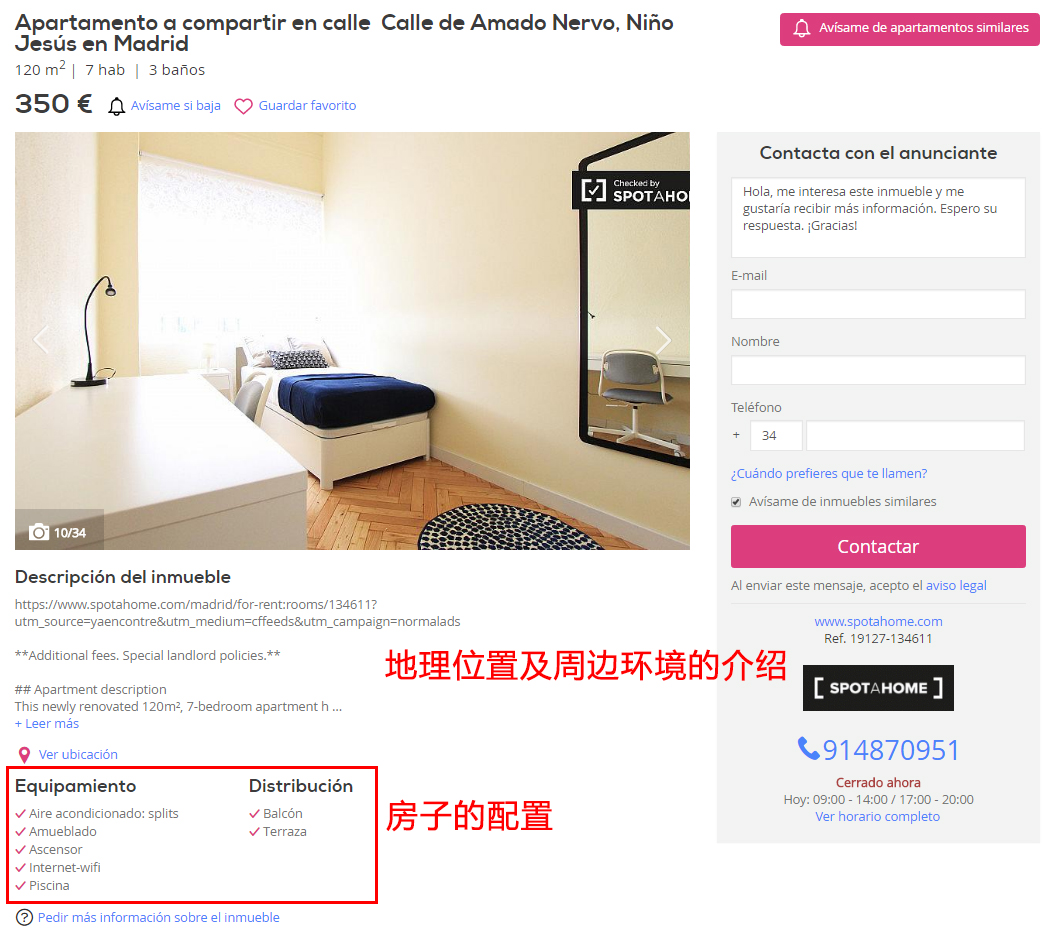This screenshot has height=932, width=1049.
Task: Open Ver horario completo schedule
Action: (x=877, y=816)
